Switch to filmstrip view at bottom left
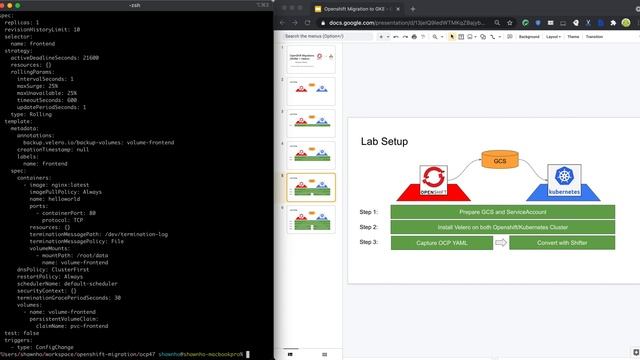 tap(290, 354)
